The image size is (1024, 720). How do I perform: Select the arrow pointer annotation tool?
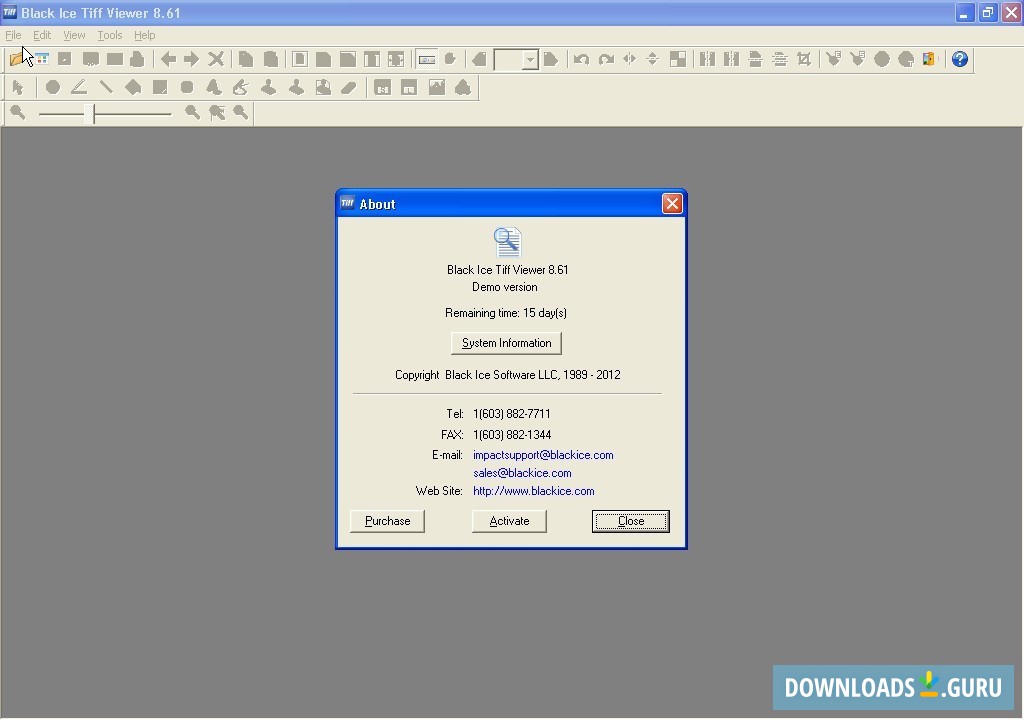point(18,88)
